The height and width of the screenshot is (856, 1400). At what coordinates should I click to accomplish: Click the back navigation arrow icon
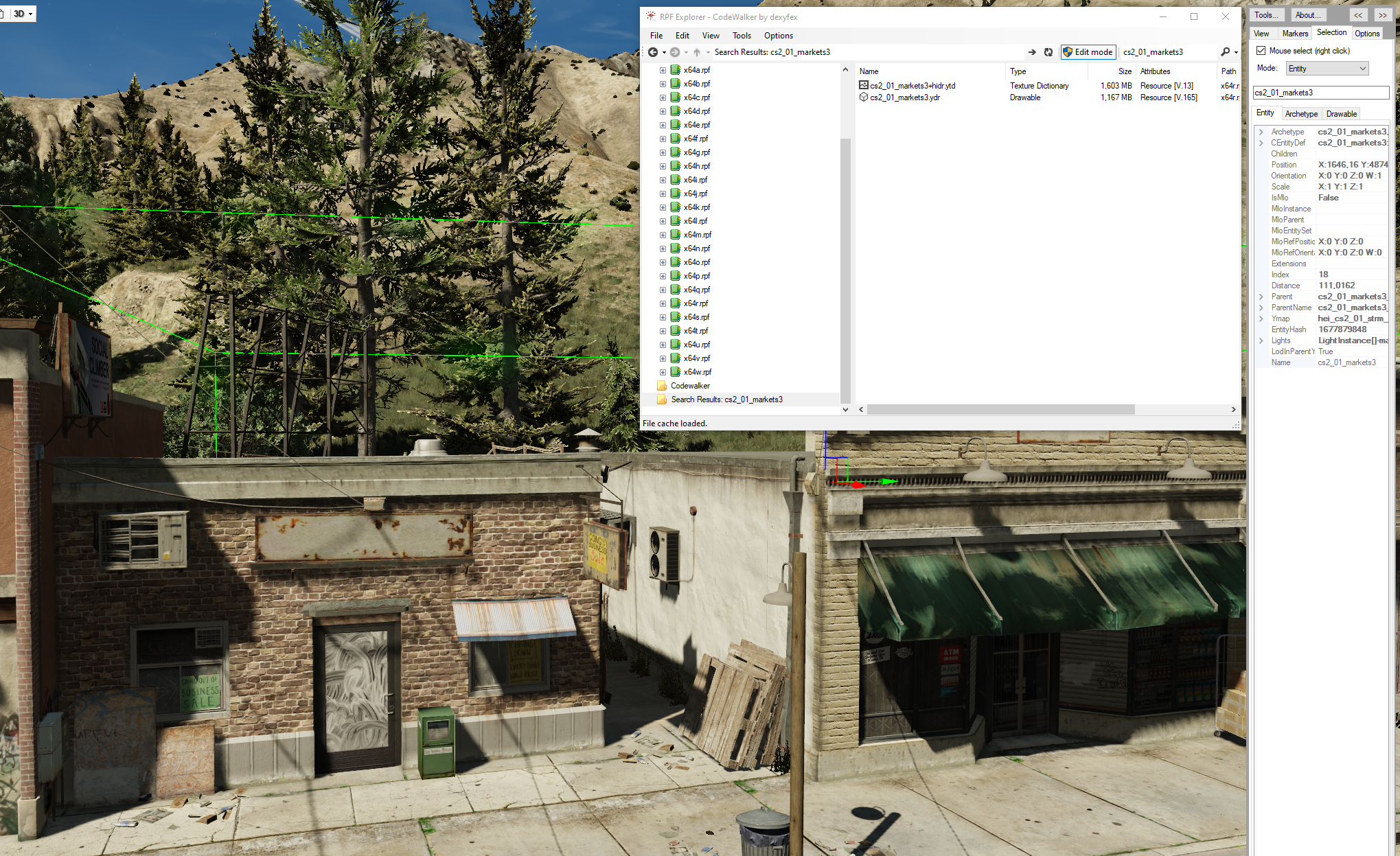[652, 52]
